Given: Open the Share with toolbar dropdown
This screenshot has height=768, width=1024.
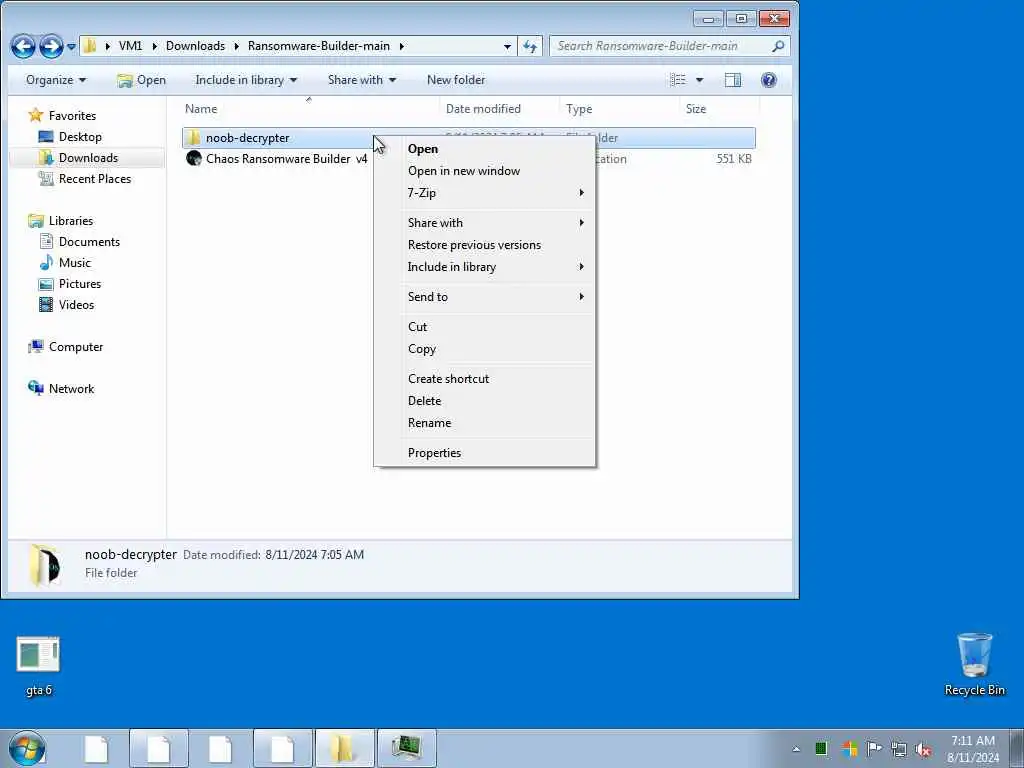Looking at the screenshot, I should tap(361, 80).
